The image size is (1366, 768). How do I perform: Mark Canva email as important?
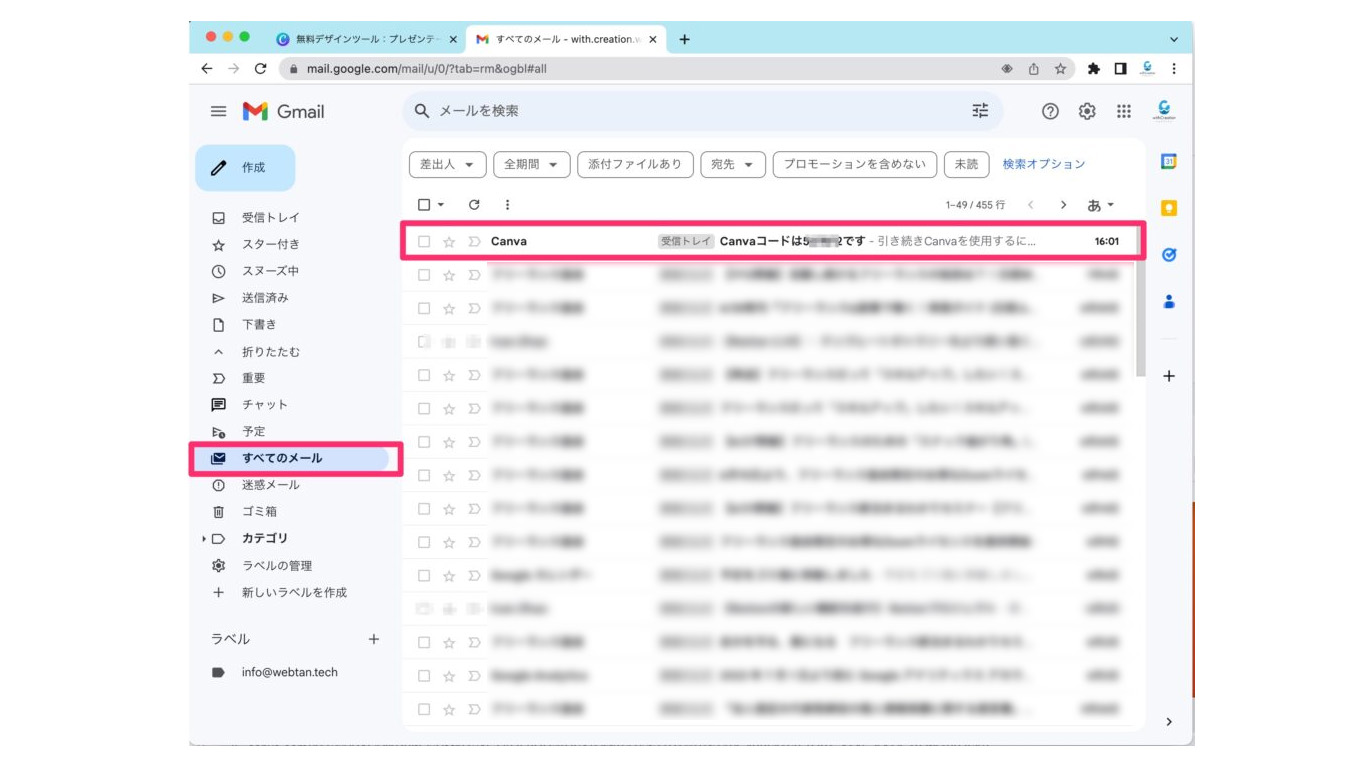click(474, 241)
